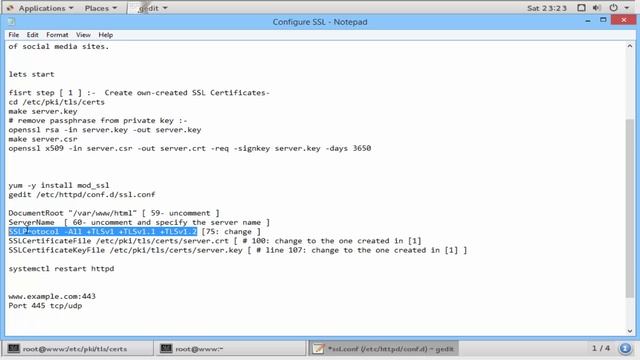Open the Places menu in top panel
The height and width of the screenshot is (360, 640).
tap(101, 8)
